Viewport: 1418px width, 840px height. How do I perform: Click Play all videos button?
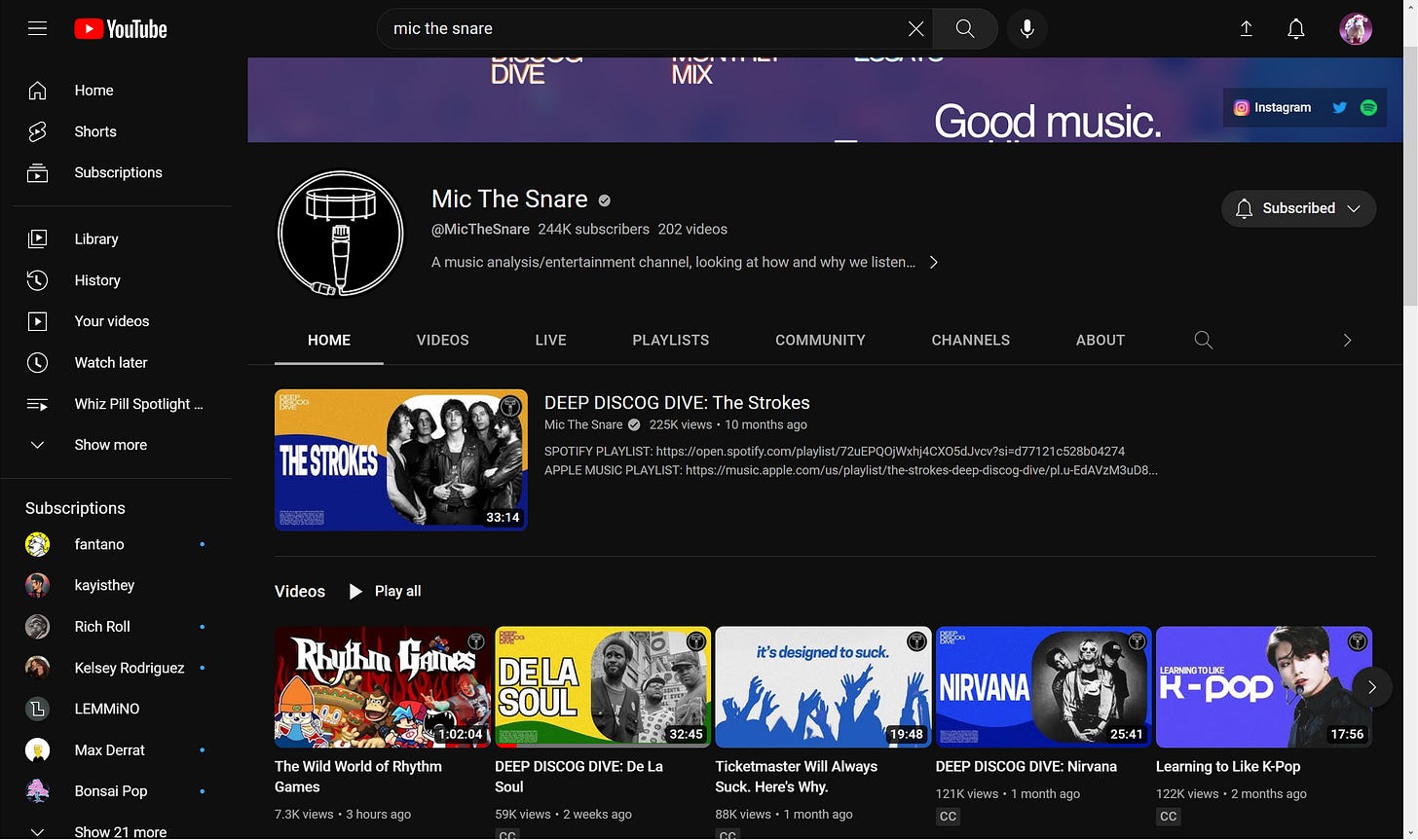[x=386, y=591]
